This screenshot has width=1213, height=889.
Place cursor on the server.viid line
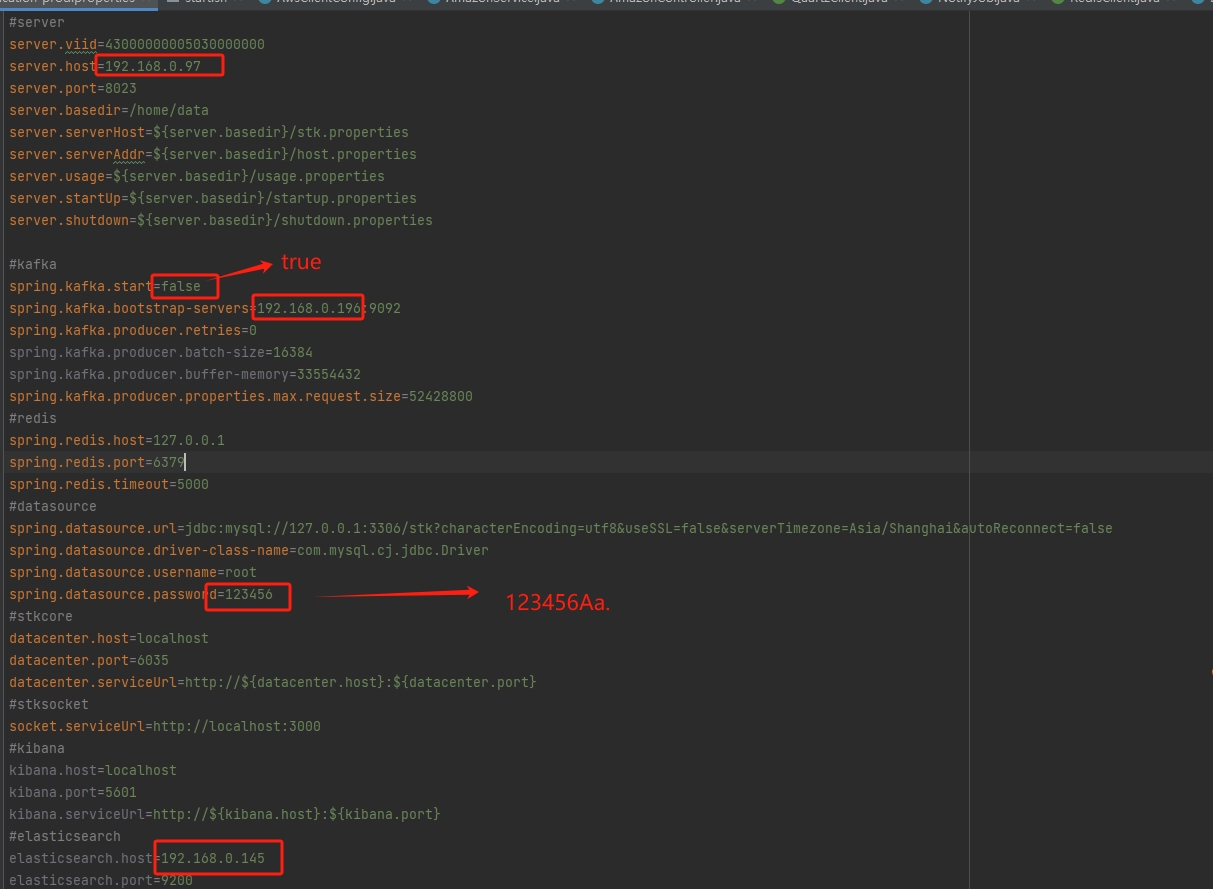(137, 44)
